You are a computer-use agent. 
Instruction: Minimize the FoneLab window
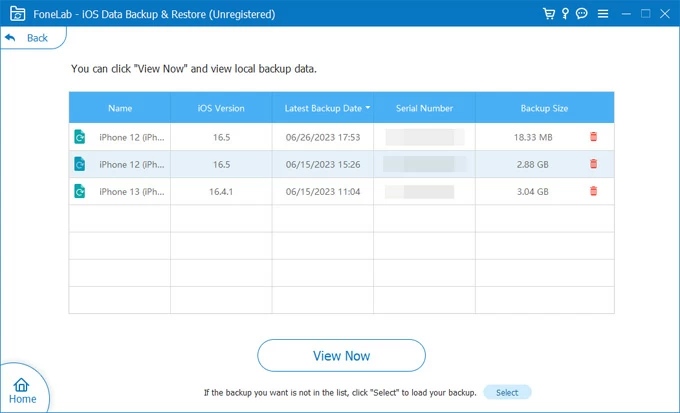(624, 14)
